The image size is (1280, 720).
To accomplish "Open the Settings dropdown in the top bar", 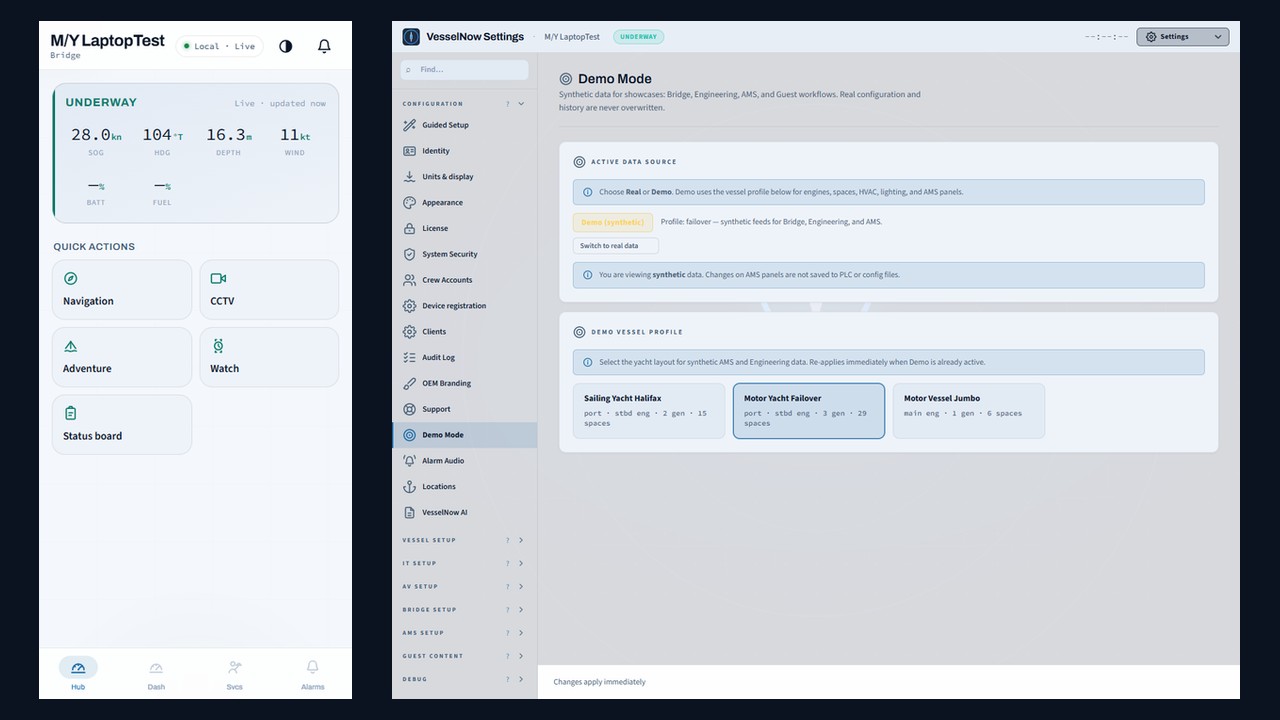I will tap(1183, 37).
